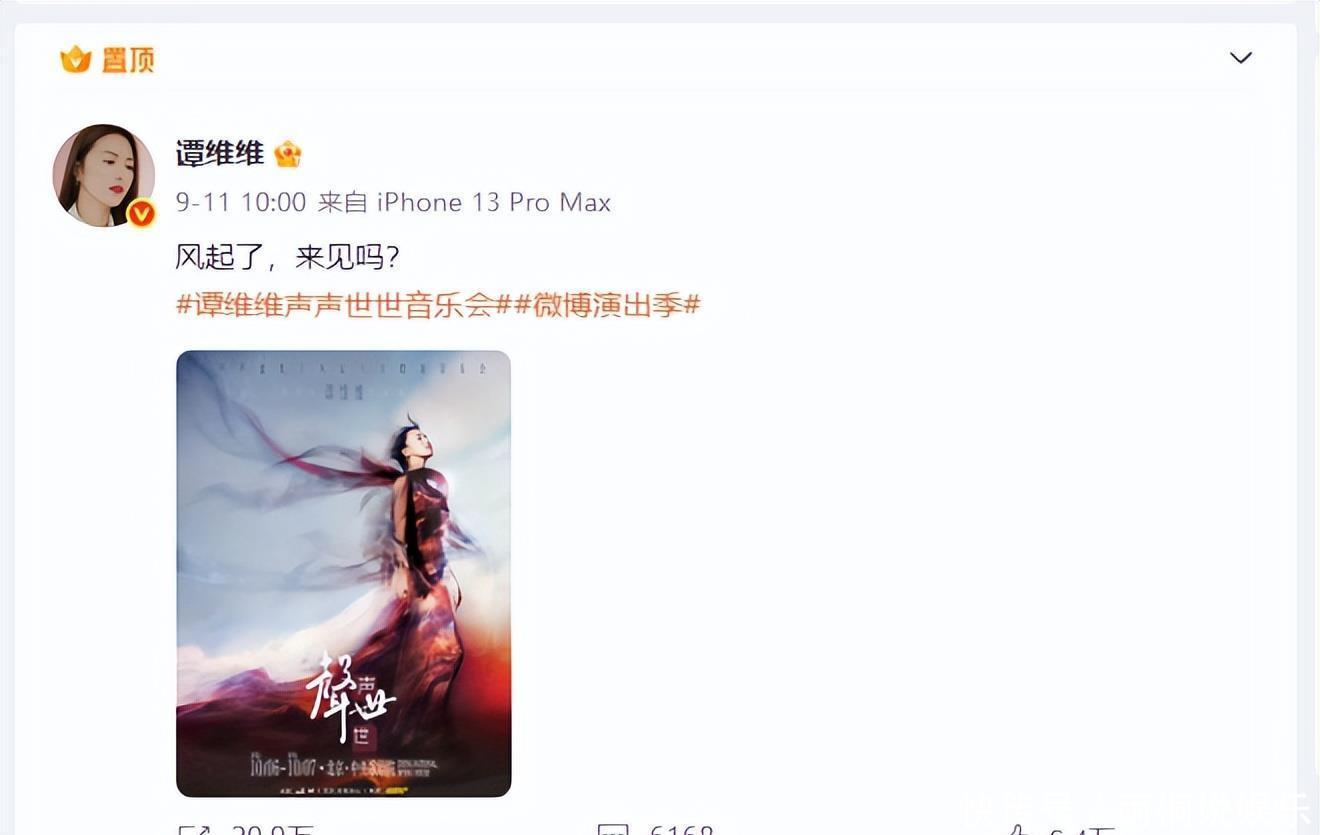The image size is (1320, 835).
Task: Open 谭维维's profile avatar
Action: [x=103, y=175]
